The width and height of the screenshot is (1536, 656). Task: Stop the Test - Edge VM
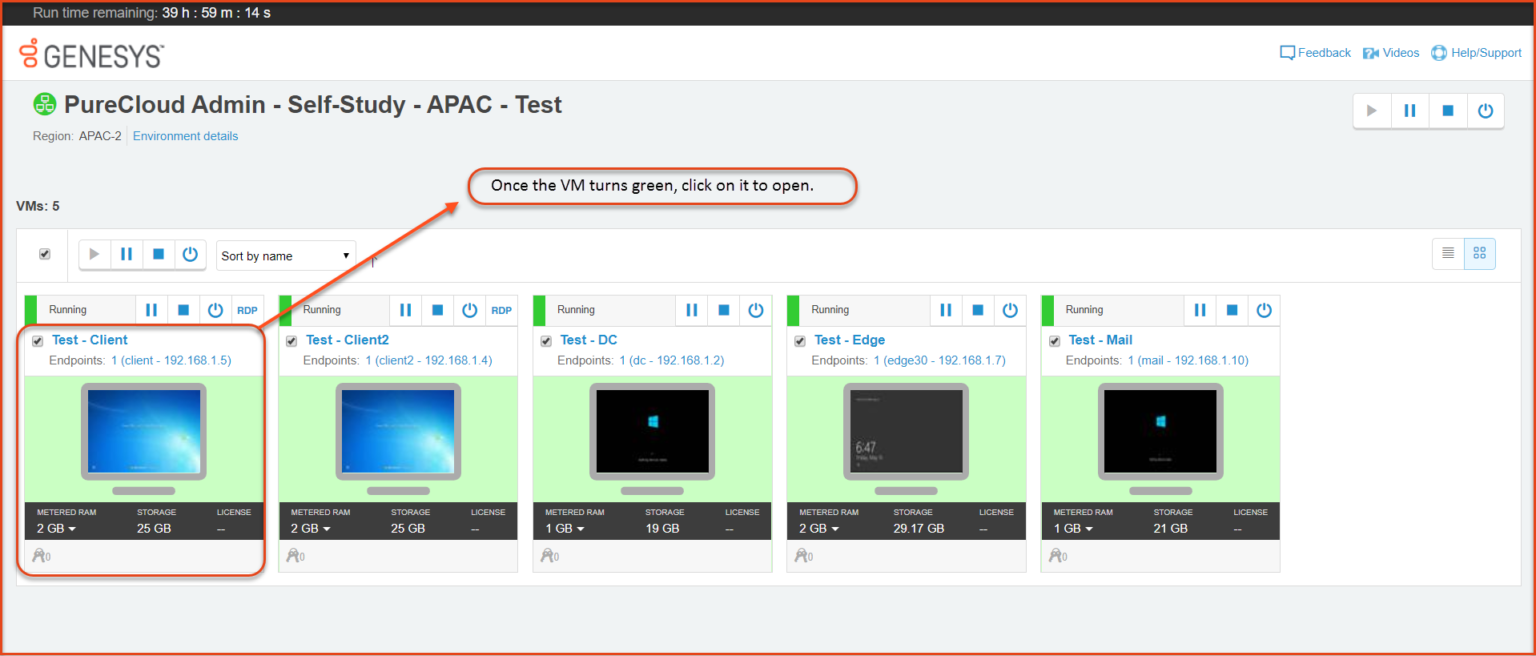point(978,310)
